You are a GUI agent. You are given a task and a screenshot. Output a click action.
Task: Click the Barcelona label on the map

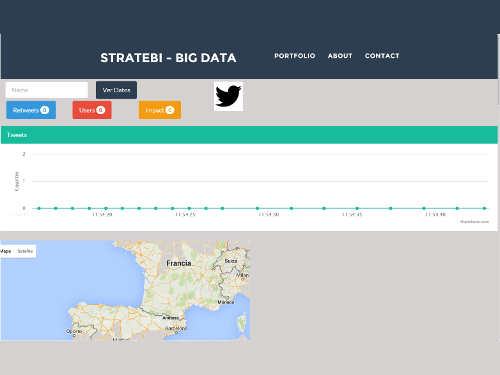click(176, 328)
